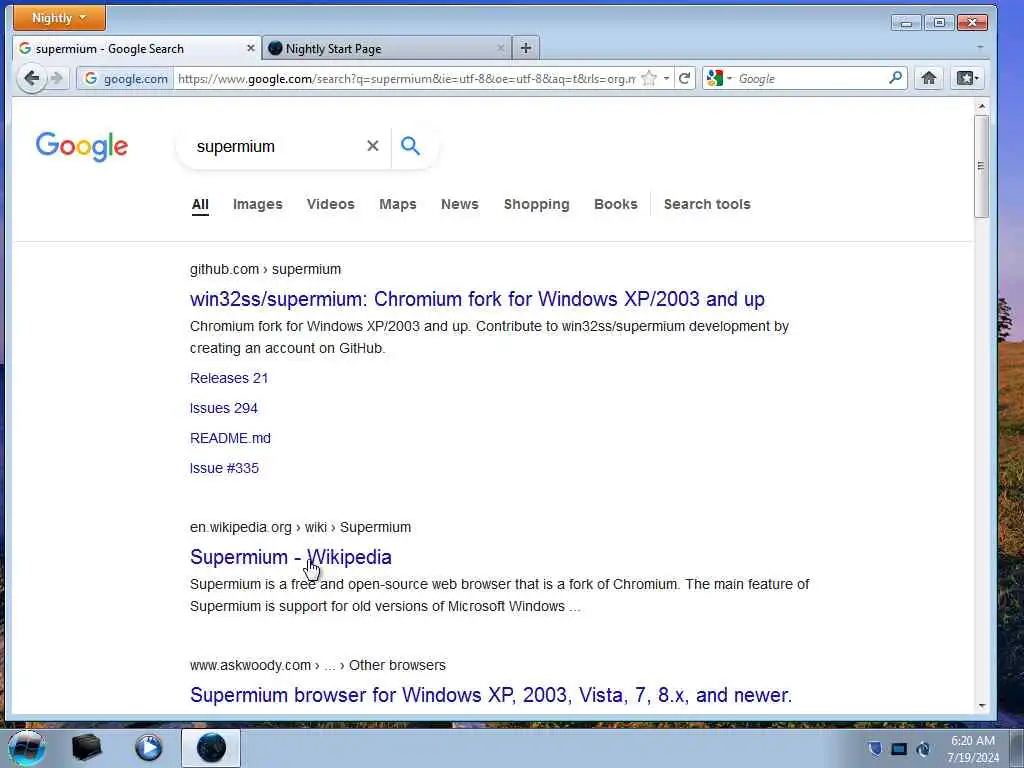Click the Google logo
1024x768 pixels.
[x=82, y=146]
